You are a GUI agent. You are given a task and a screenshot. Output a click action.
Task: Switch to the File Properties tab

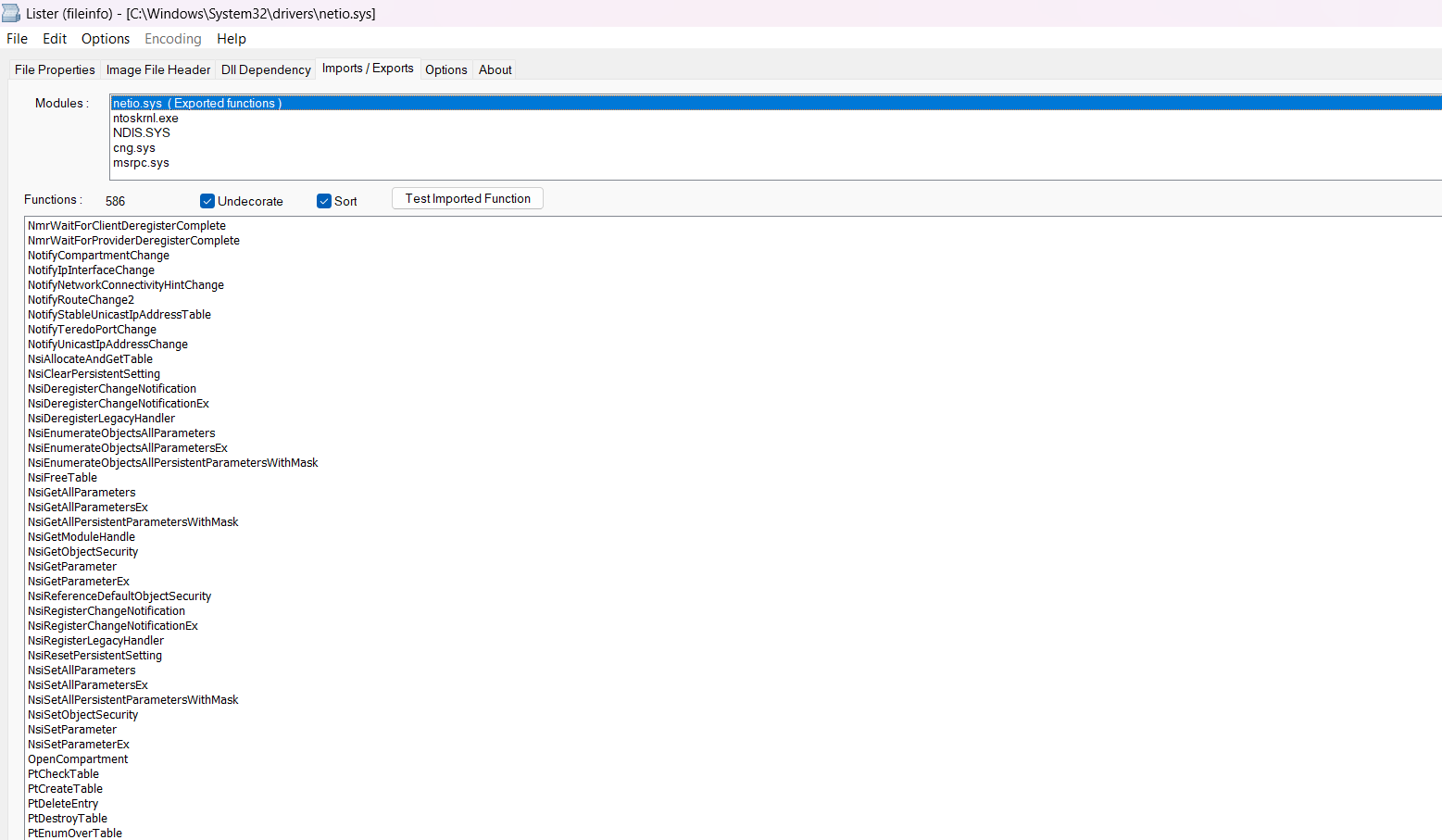tap(55, 69)
